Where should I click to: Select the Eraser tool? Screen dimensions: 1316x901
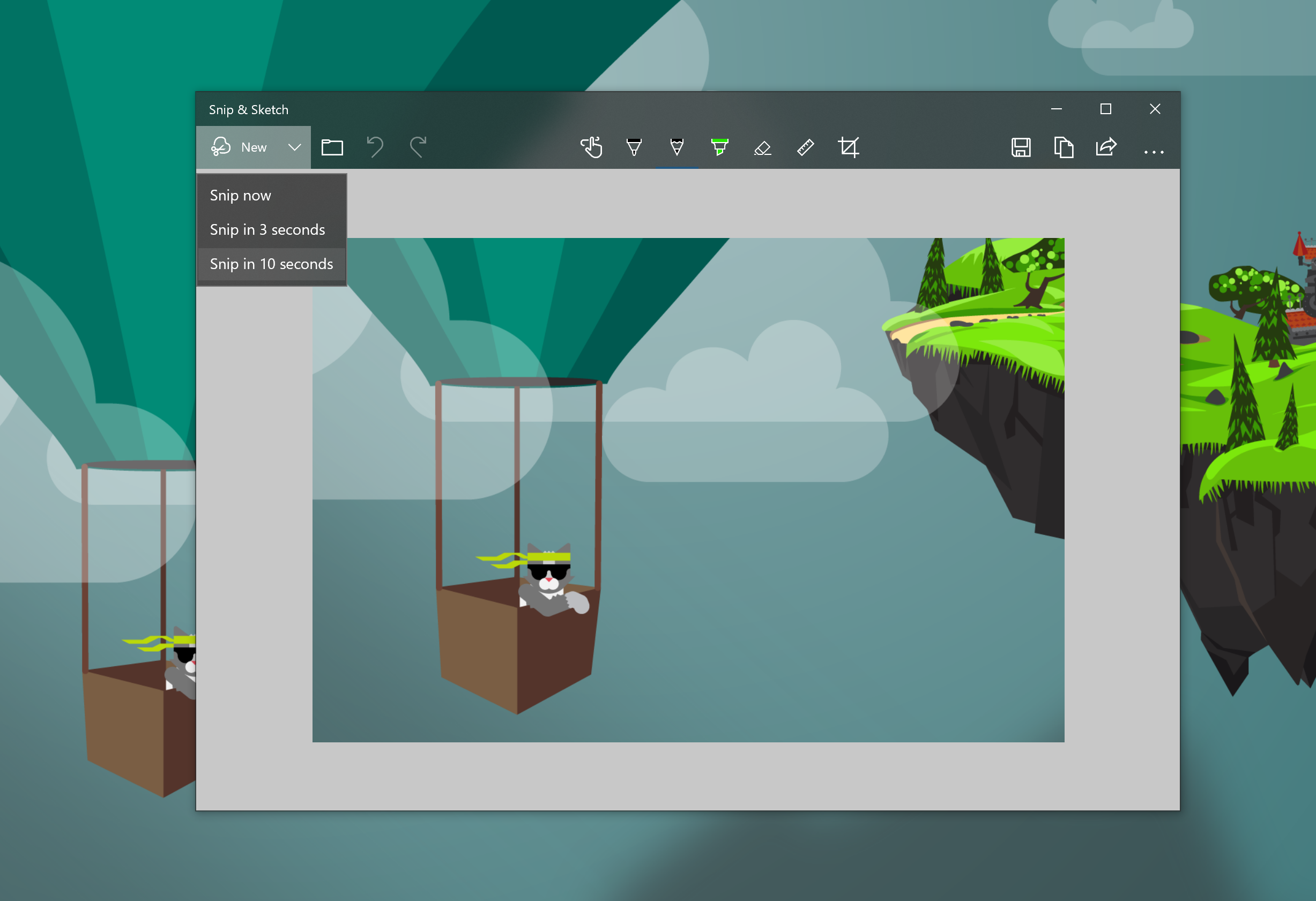763,146
